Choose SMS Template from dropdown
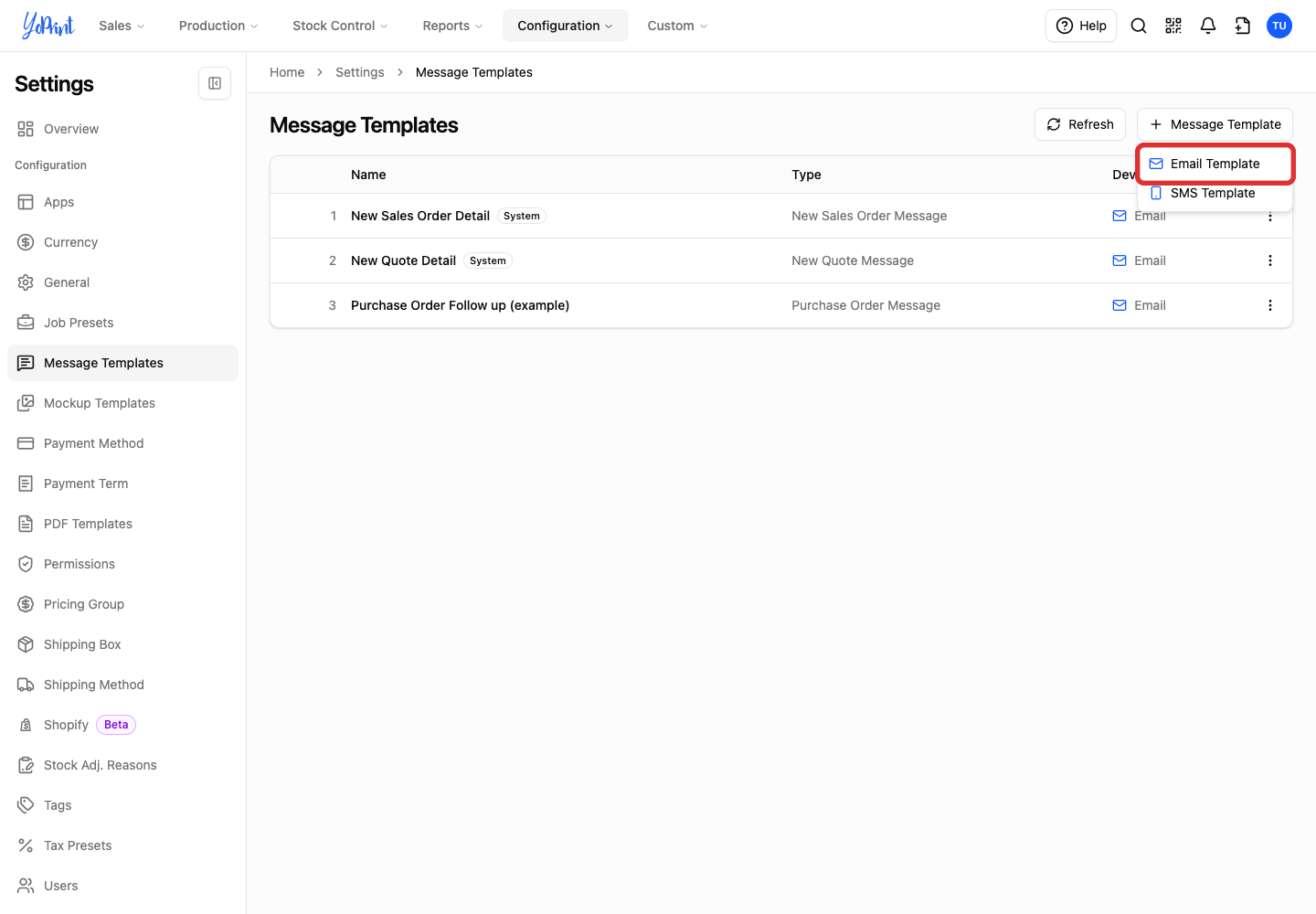 click(x=1215, y=193)
